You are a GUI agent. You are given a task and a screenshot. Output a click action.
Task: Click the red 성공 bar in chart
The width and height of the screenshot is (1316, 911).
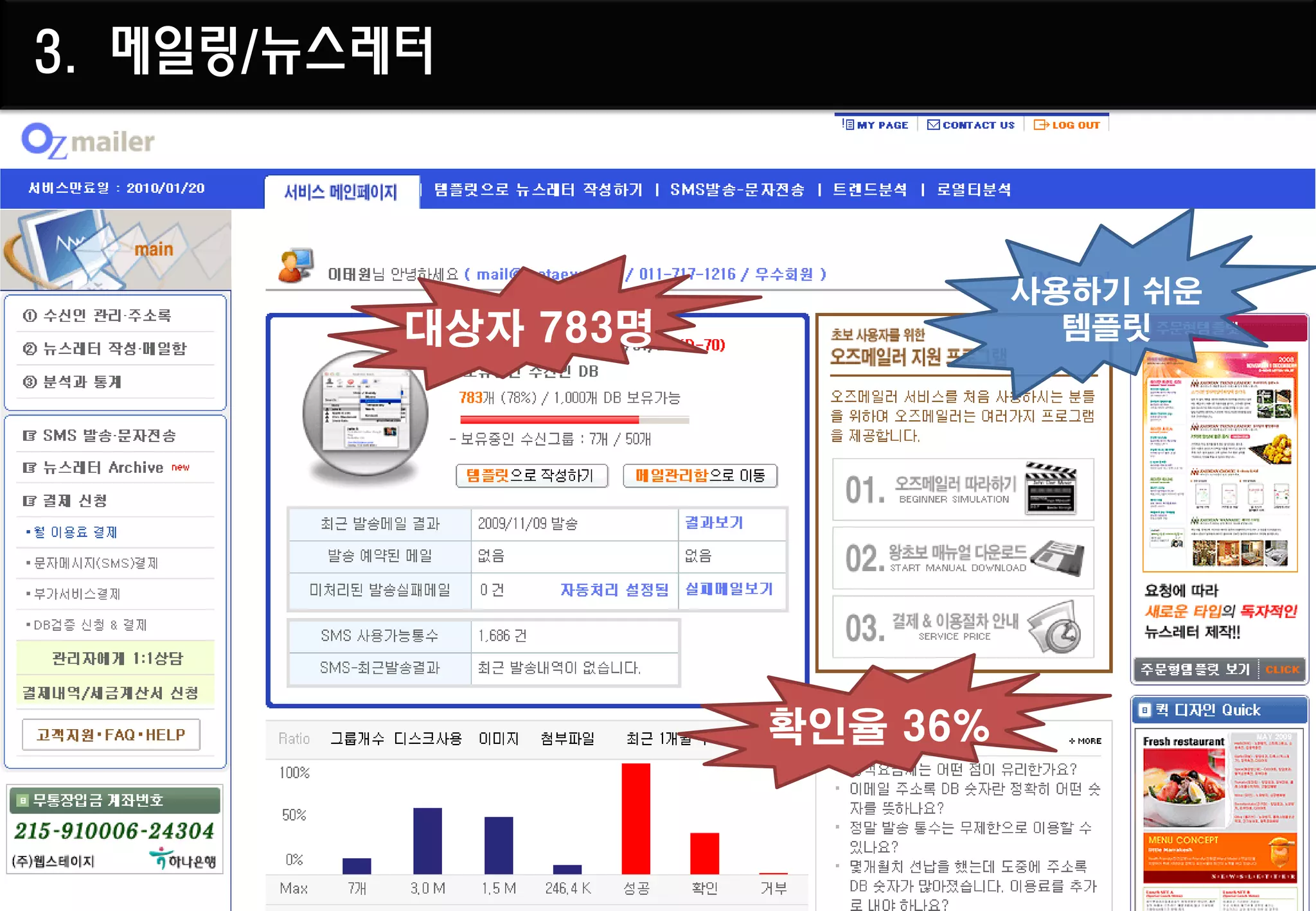[x=636, y=818]
